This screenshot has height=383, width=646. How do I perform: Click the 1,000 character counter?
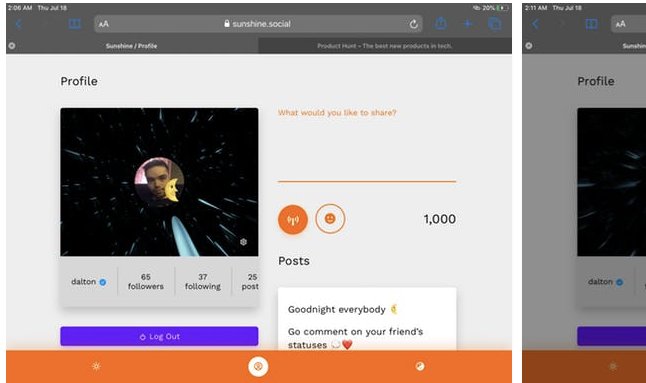440,219
